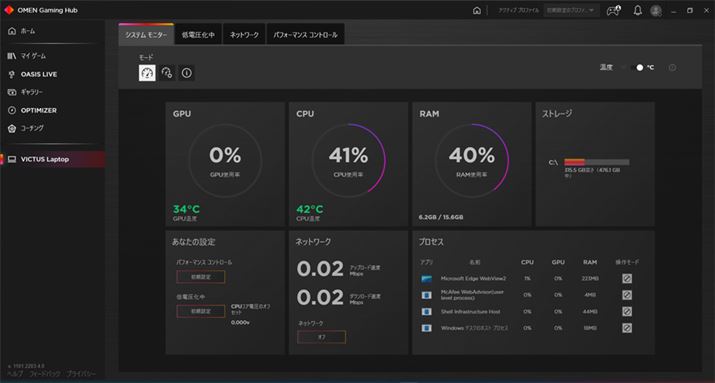715x383 pixels.
Task: Click the OMEN Gaming Hub red diamond logo
Action: coord(9,10)
